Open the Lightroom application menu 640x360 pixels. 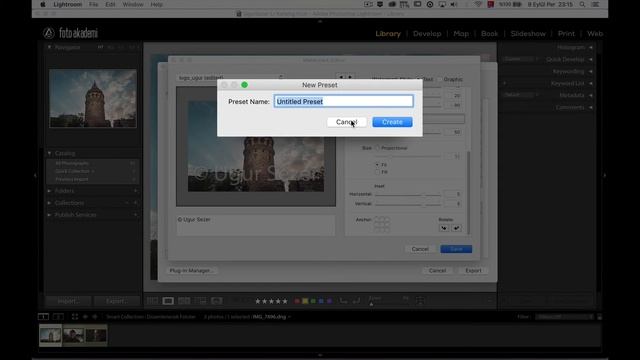point(68,4)
